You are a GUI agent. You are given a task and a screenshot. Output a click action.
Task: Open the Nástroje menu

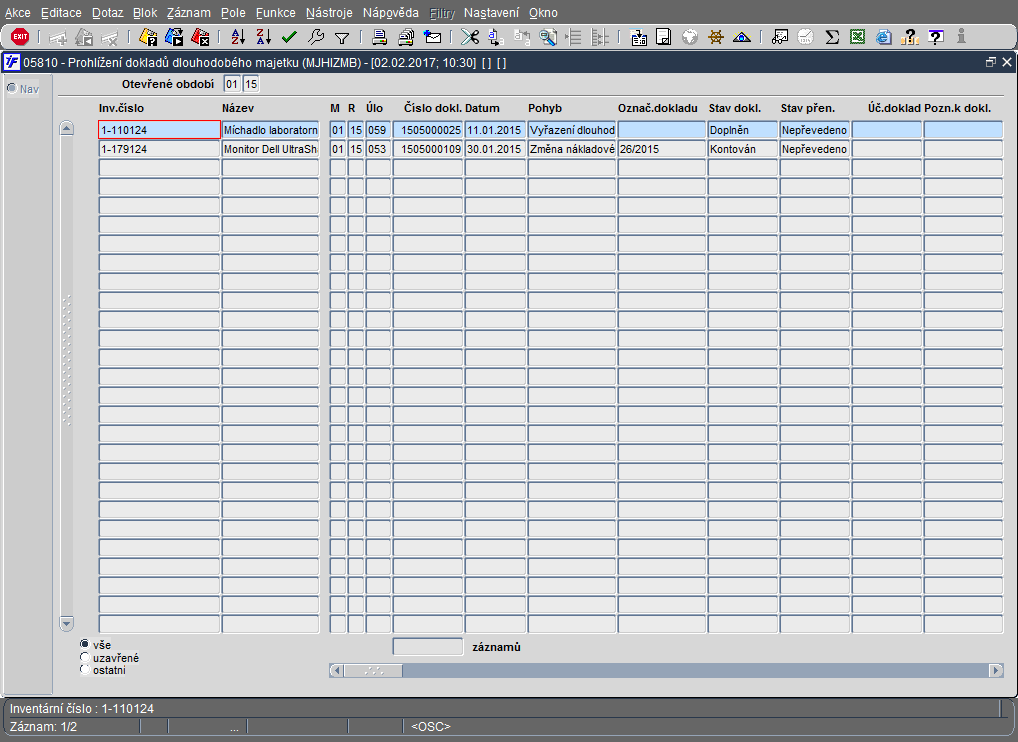329,12
